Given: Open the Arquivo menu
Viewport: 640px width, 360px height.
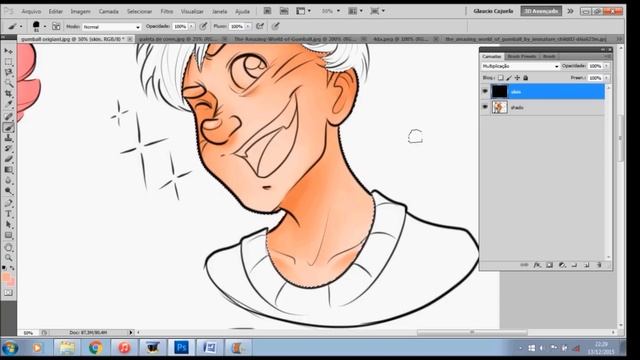Looking at the screenshot, I should click(31, 11).
